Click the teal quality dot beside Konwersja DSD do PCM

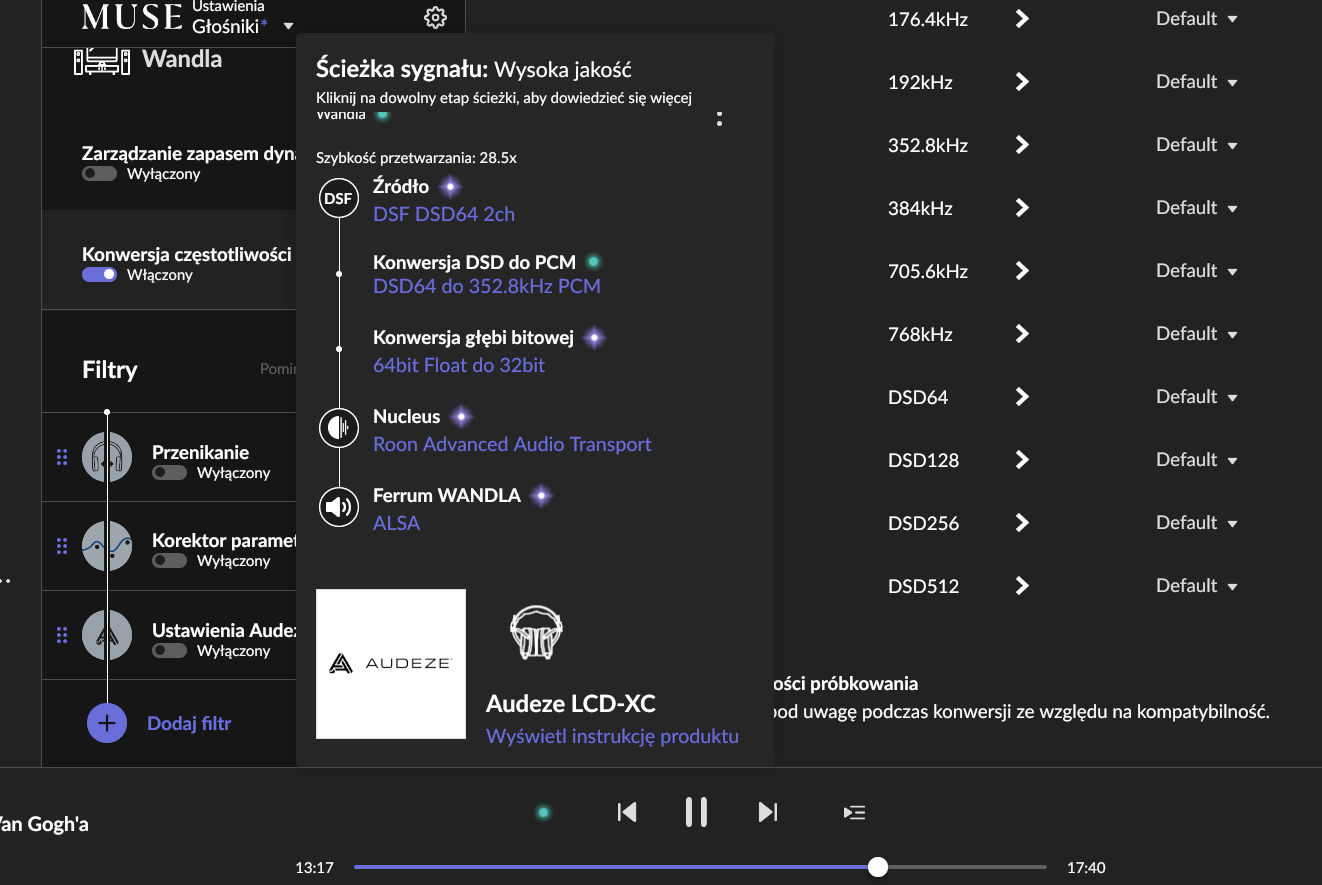(x=593, y=262)
